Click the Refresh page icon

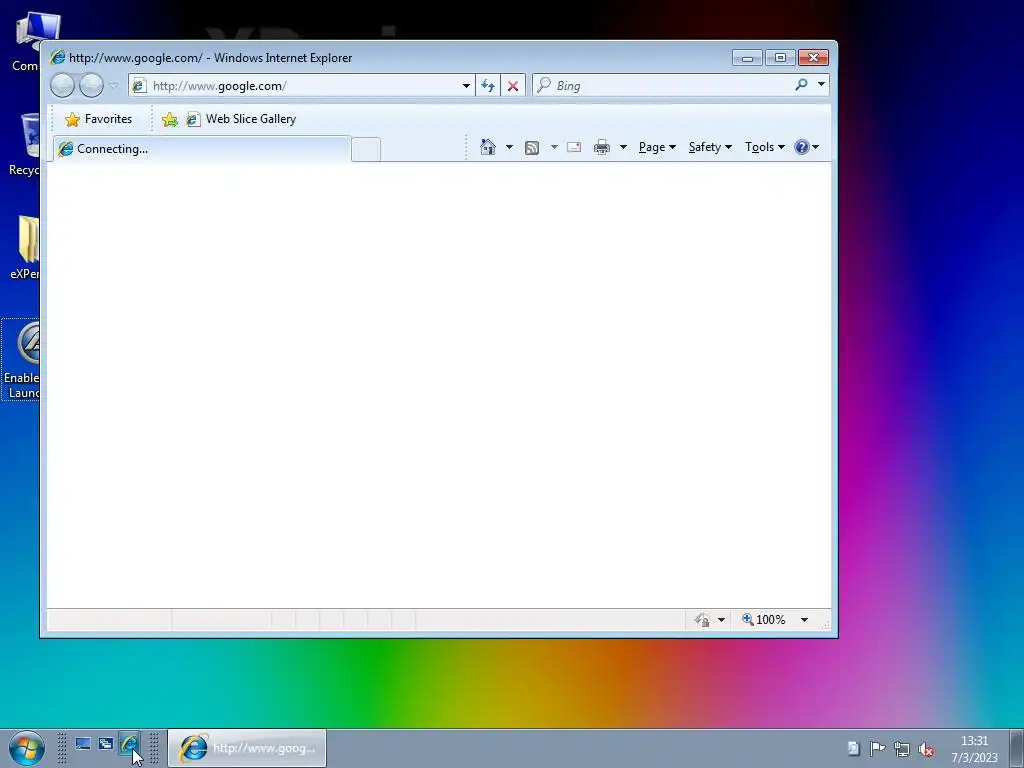click(488, 86)
